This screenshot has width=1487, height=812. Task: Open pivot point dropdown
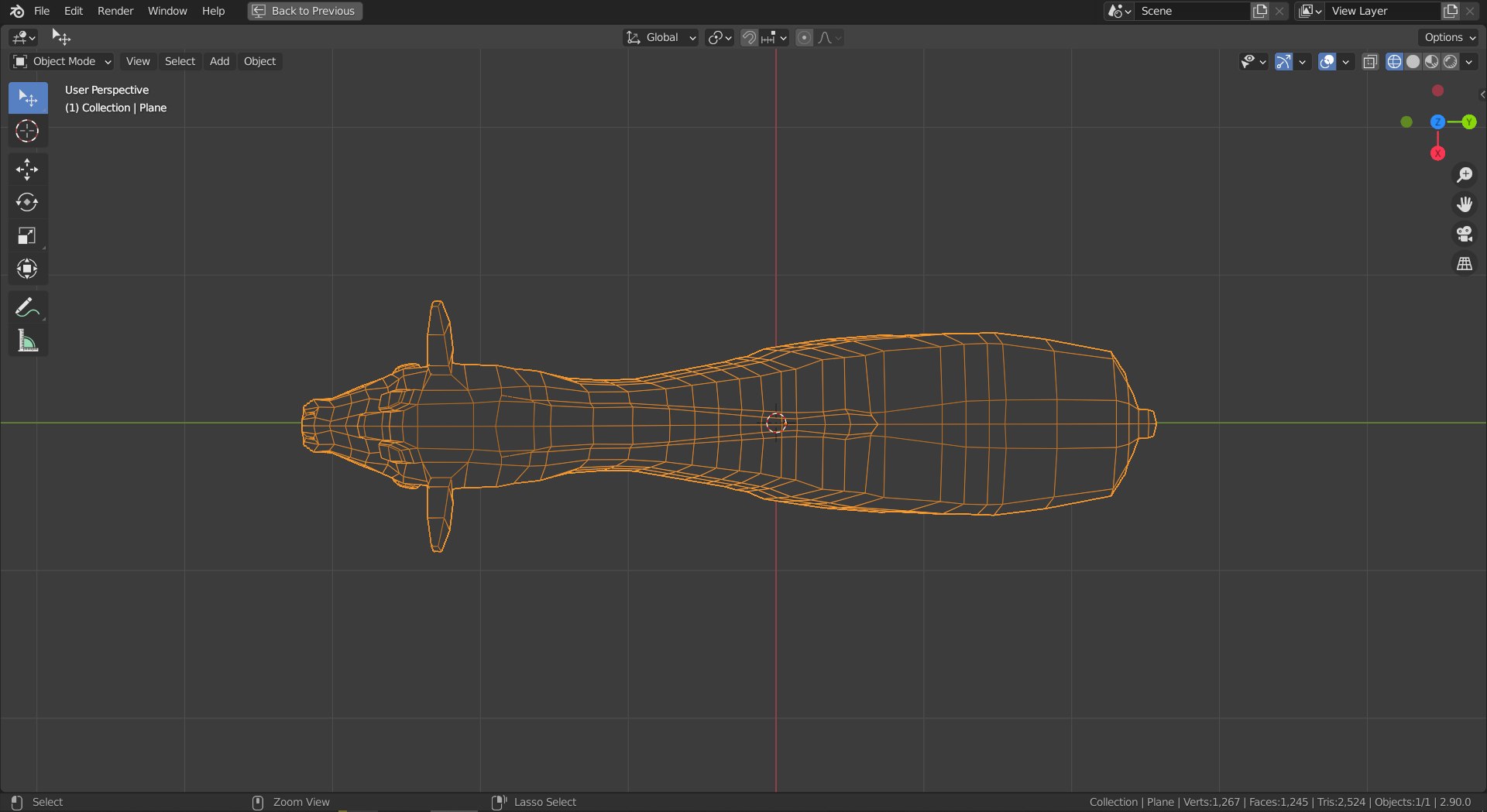click(719, 37)
